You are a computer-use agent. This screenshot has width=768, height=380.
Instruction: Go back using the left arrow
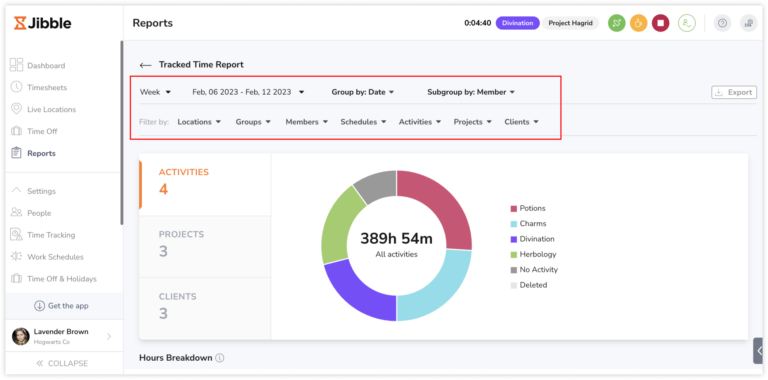click(x=145, y=65)
